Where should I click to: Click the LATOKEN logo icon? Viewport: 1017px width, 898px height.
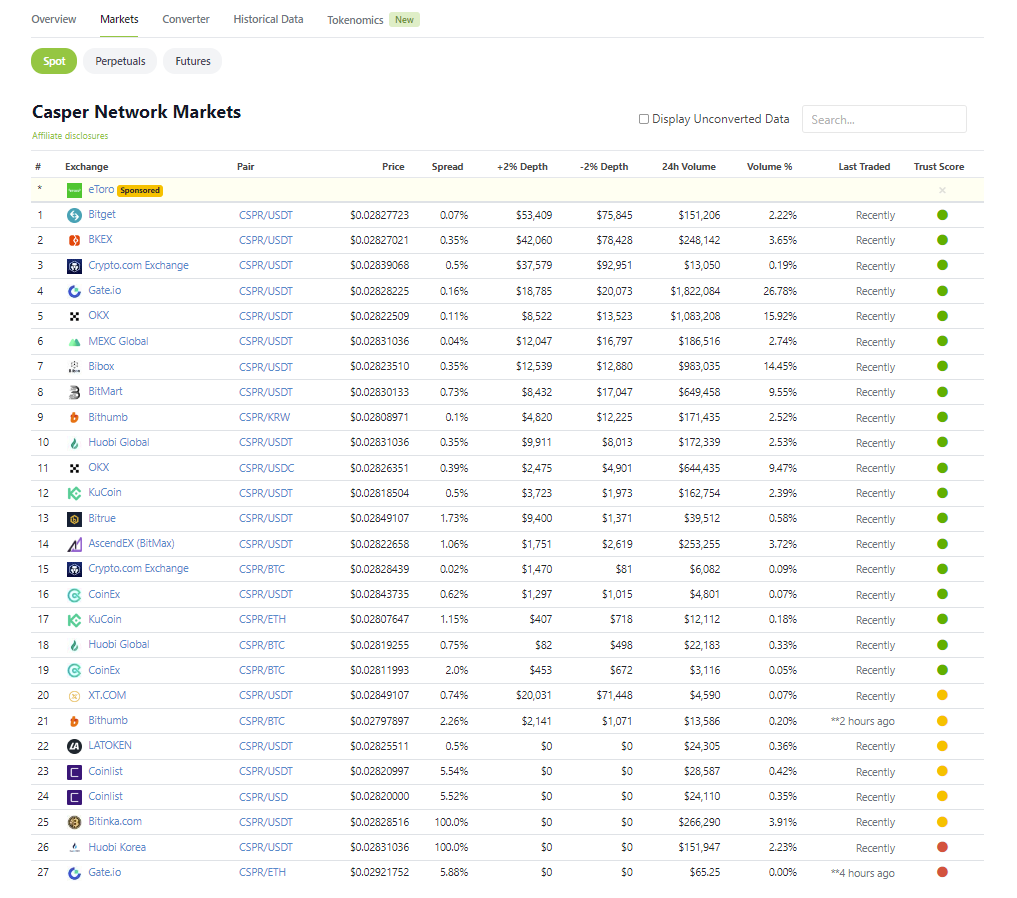[x=74, y=746]
